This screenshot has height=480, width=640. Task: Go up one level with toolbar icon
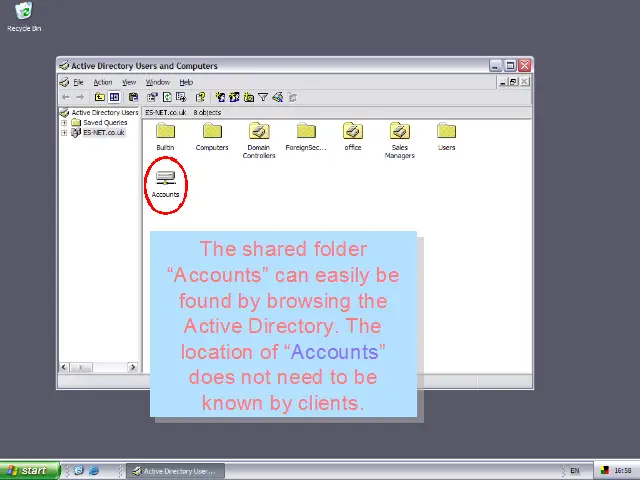tap(100, 97)
